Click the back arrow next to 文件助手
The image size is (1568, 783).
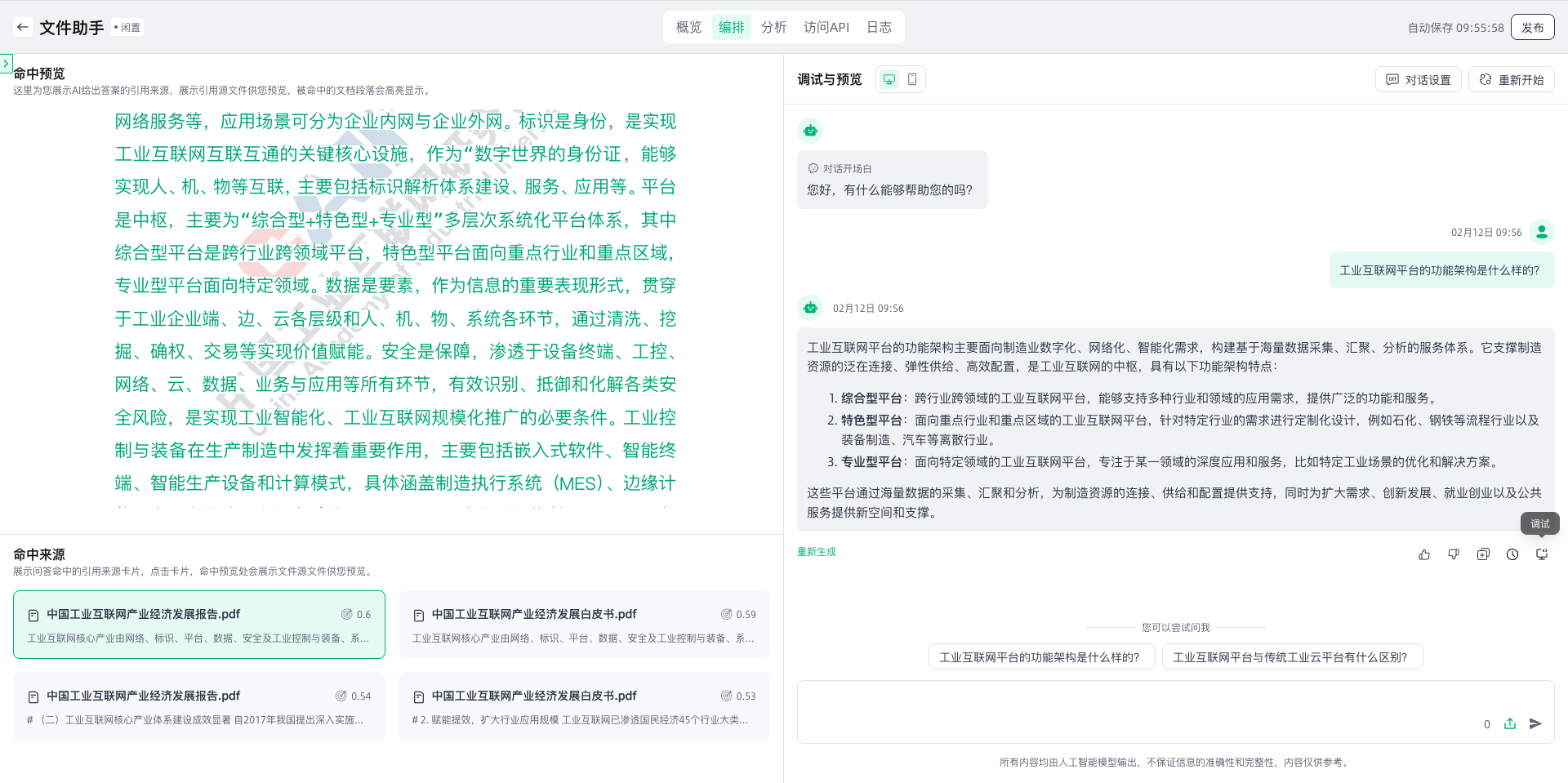[x=23, y=27]
